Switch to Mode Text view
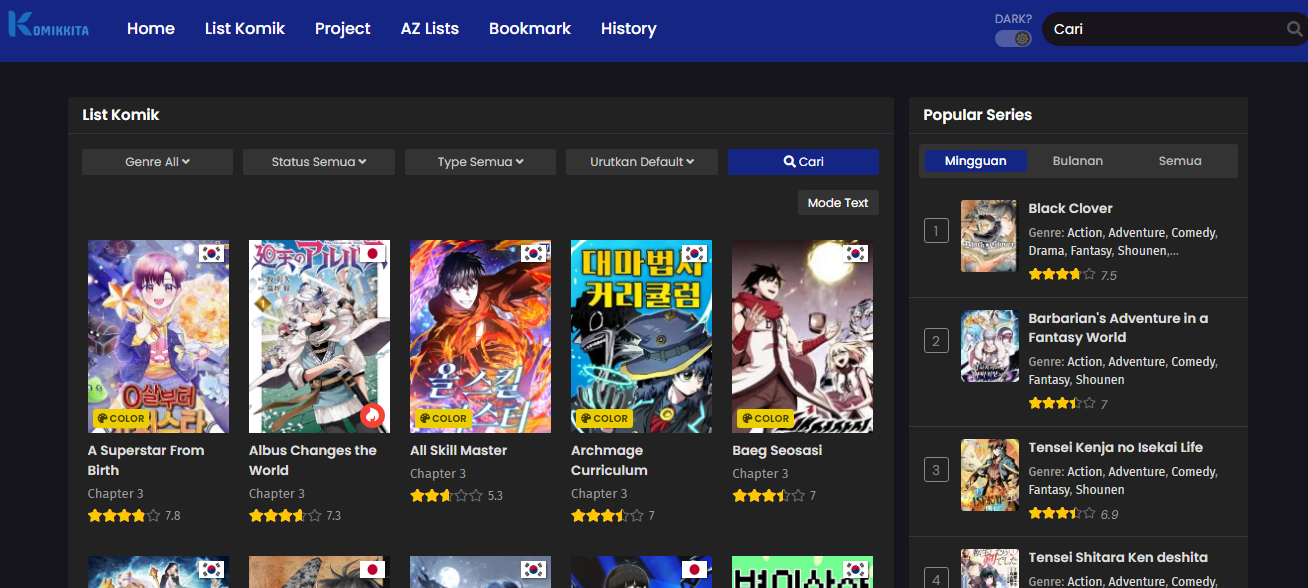Screen dimensions: 1308x588 click(838, 203)
